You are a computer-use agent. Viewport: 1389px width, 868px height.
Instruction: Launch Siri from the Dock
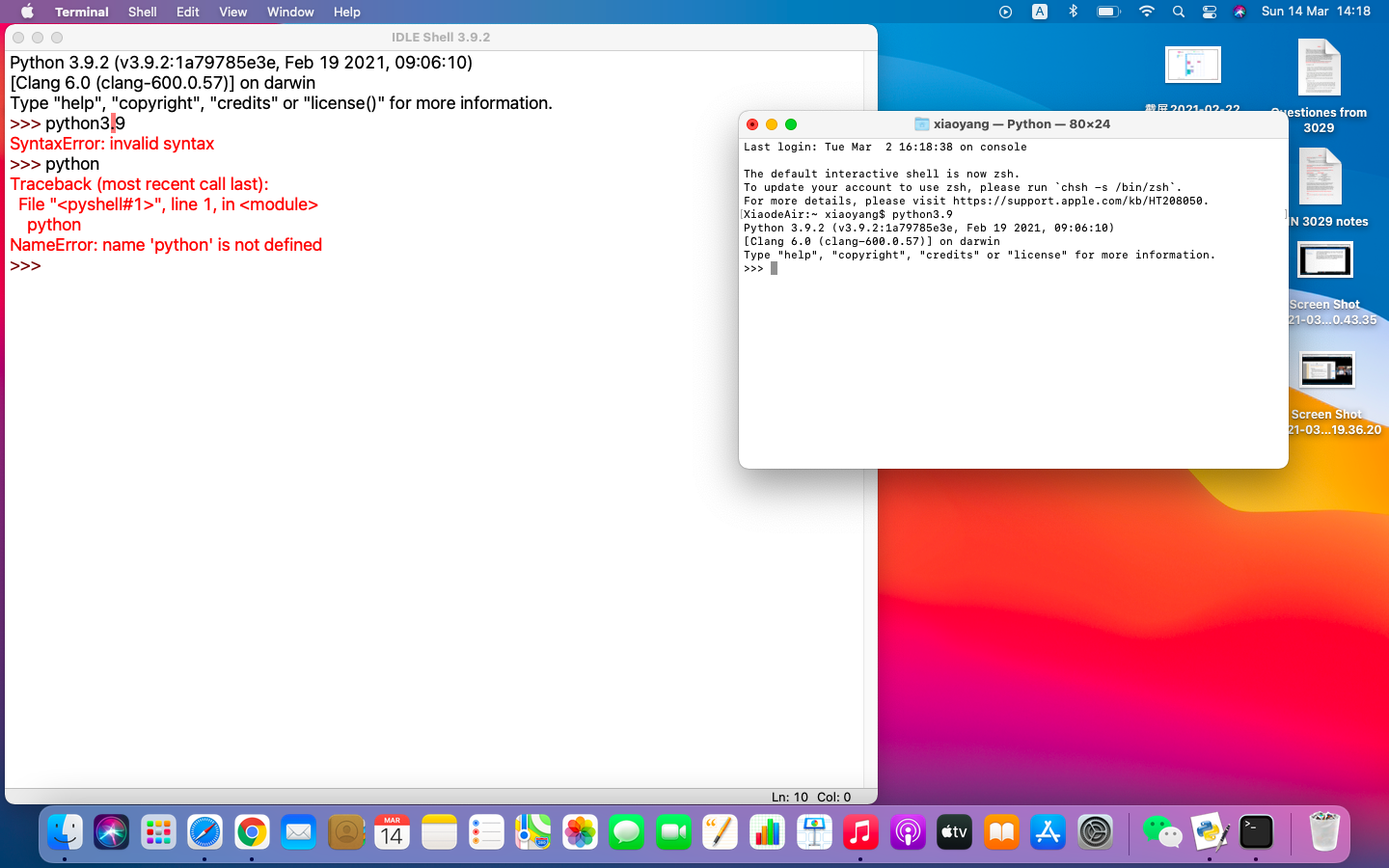[111, 831]
